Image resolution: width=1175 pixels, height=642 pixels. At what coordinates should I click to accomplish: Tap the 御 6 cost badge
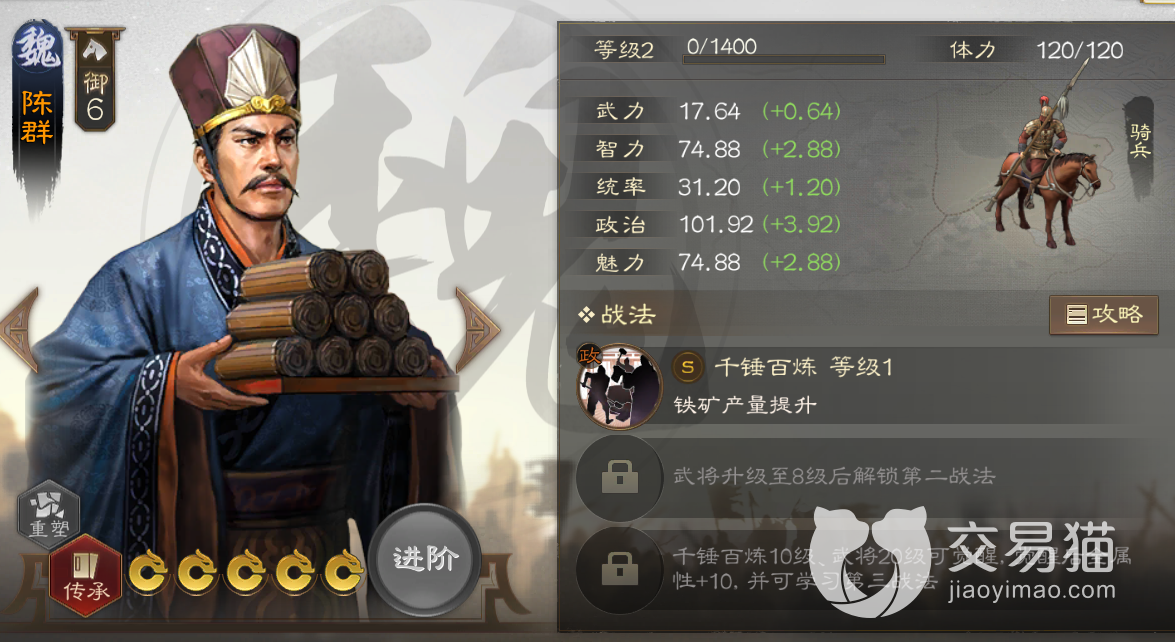(95, 79)
